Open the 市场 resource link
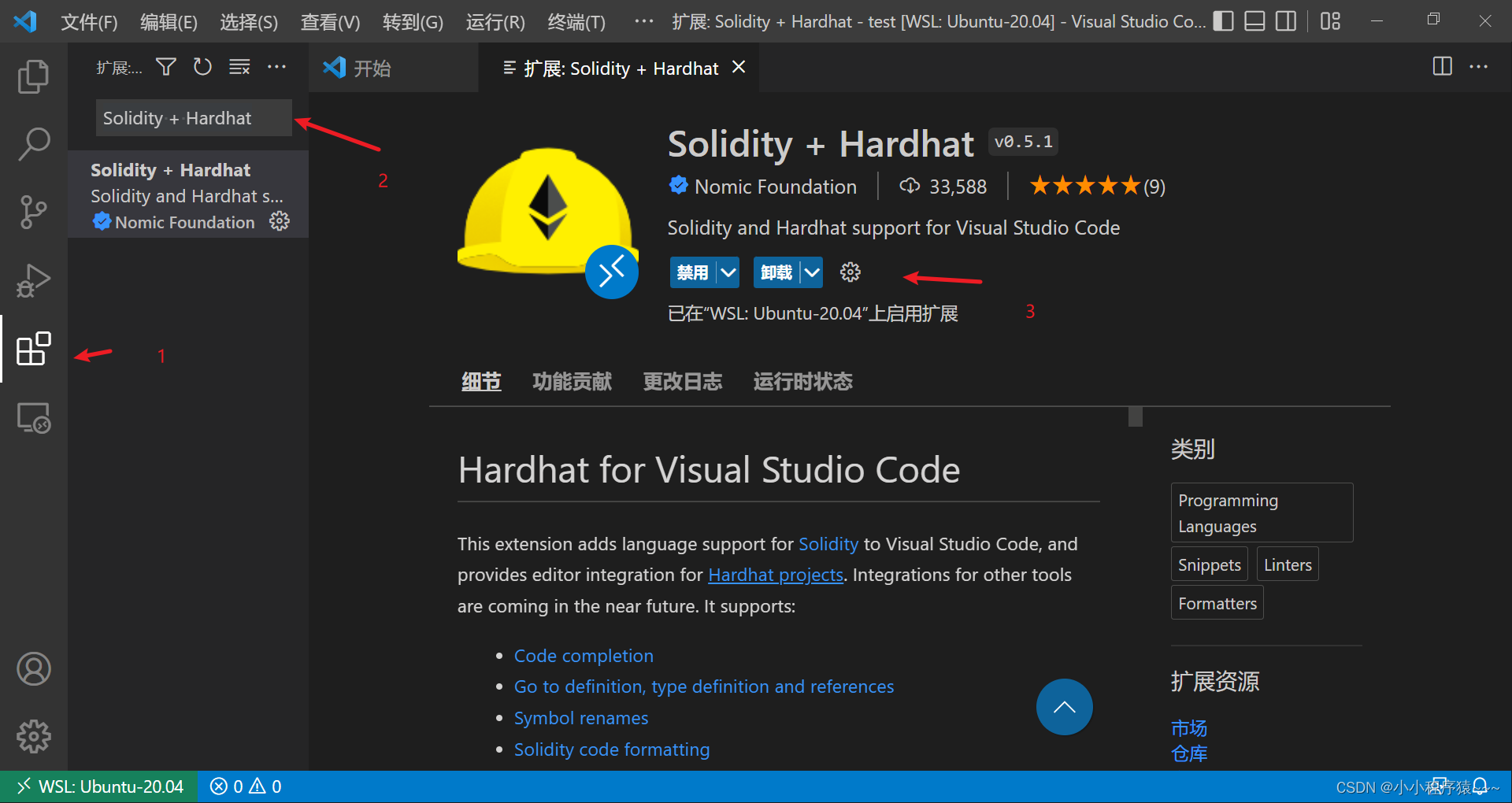 click(x=1189, y=728)
